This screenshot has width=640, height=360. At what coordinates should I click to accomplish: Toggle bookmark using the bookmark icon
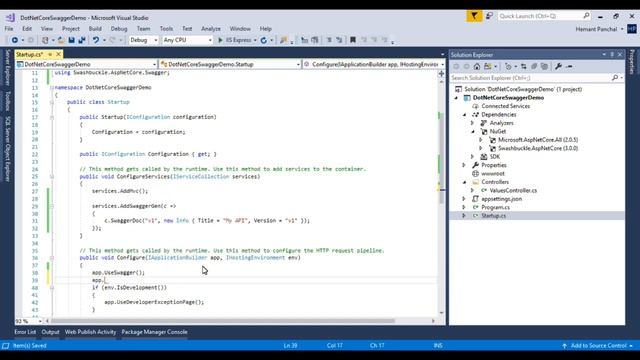click(x=353, y=40)
